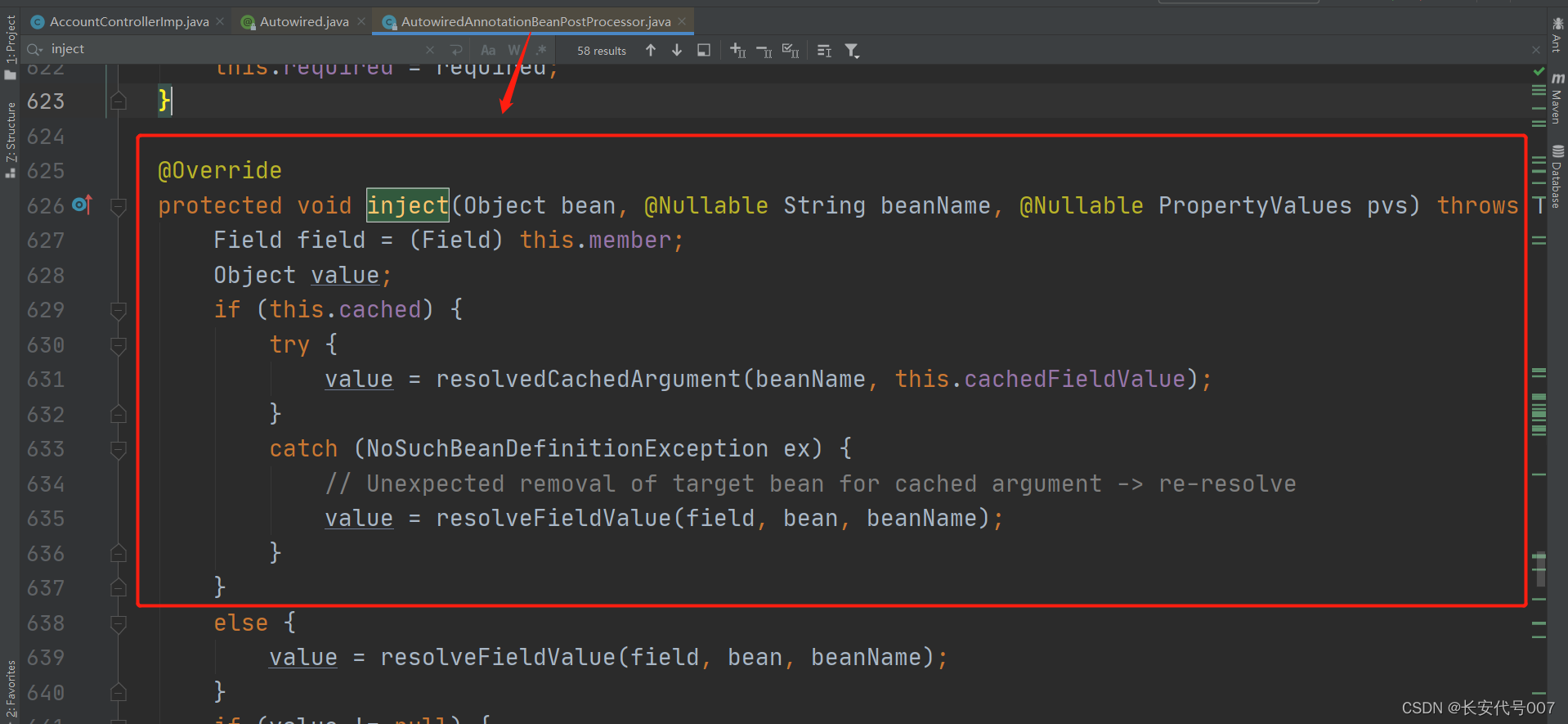The image size is (1568, 724).
Task: Click the overriding method gutter icon at line 626
Action: [x=82, y=205]
